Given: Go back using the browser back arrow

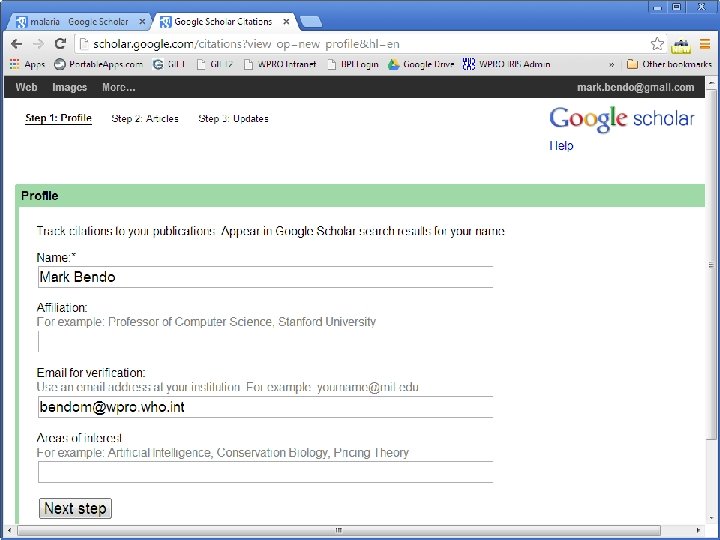Looking at the screenshot, I should click(17, 44).
